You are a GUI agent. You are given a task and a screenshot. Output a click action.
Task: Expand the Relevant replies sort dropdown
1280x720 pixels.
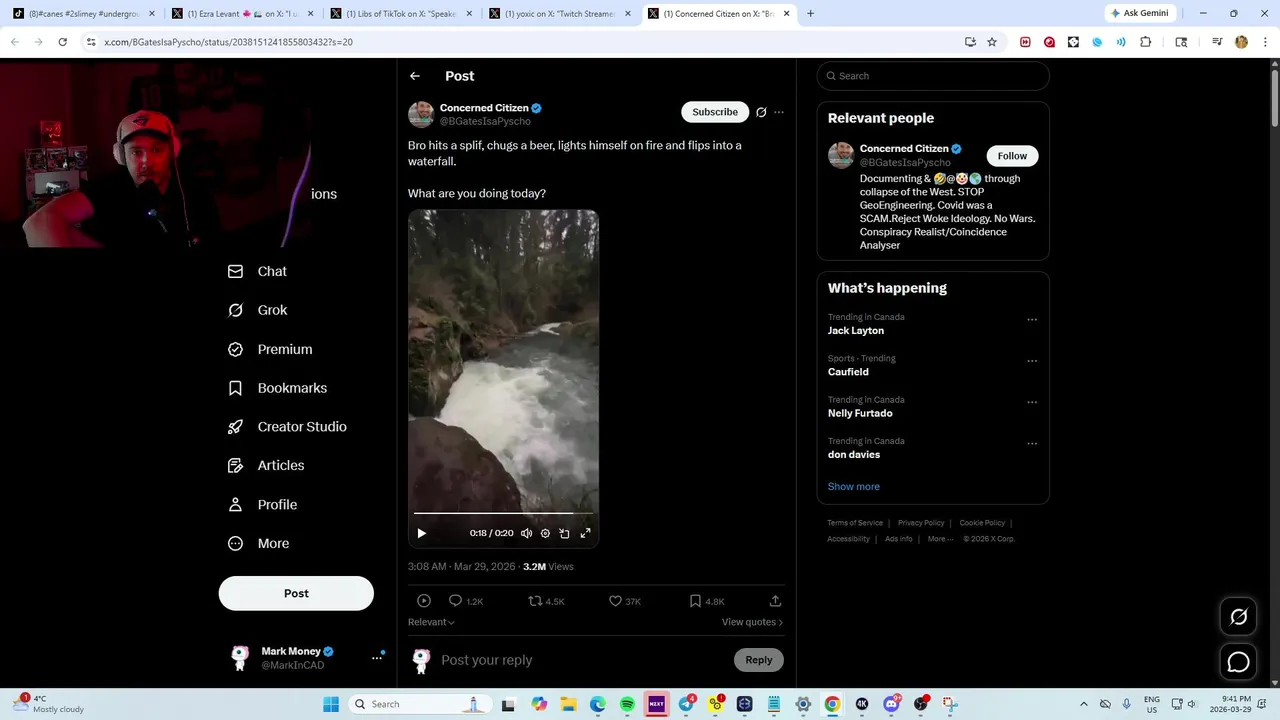(431, 622)
